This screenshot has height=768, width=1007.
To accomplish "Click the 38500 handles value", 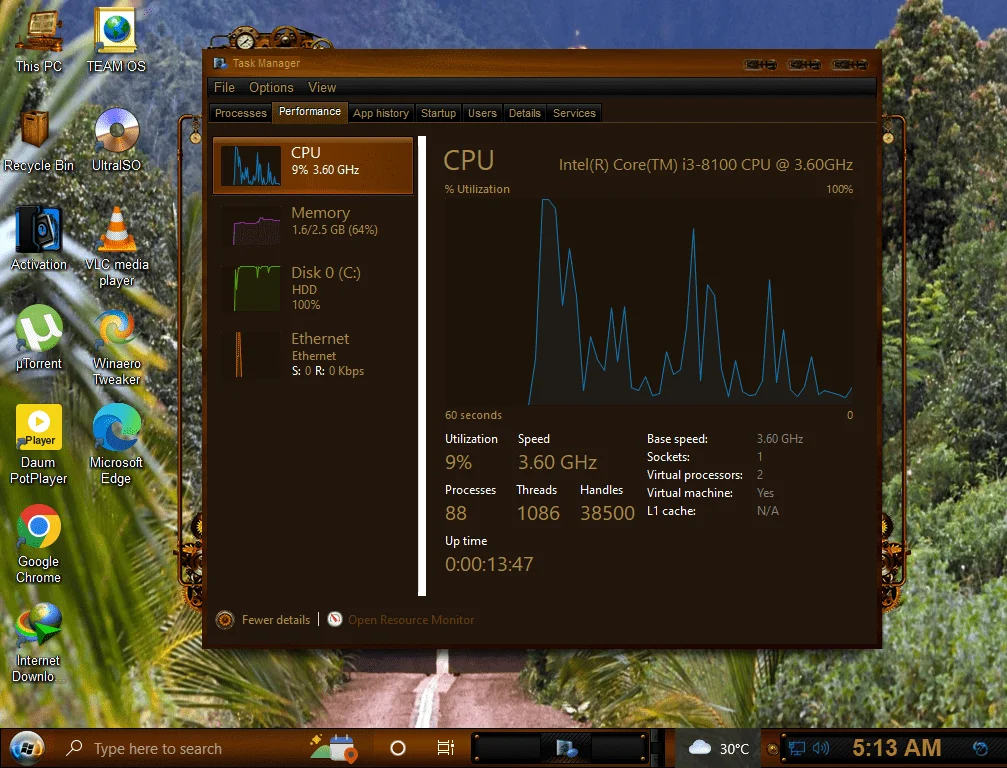I will tap(608, 513).
